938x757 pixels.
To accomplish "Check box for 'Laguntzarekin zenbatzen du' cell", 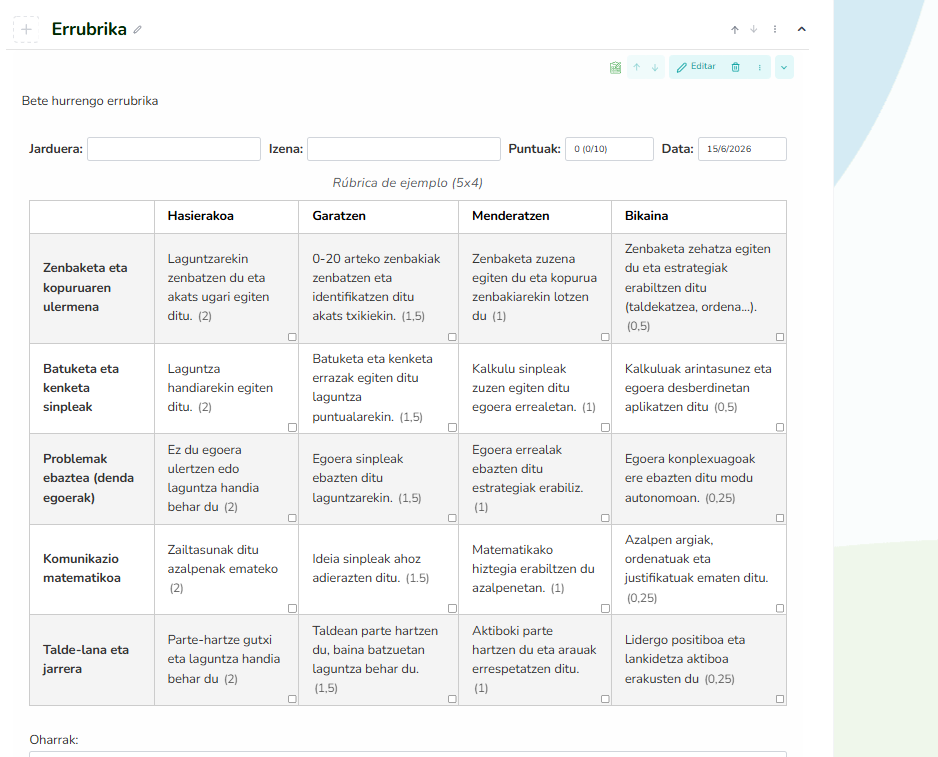I will [x=292, y=337].
